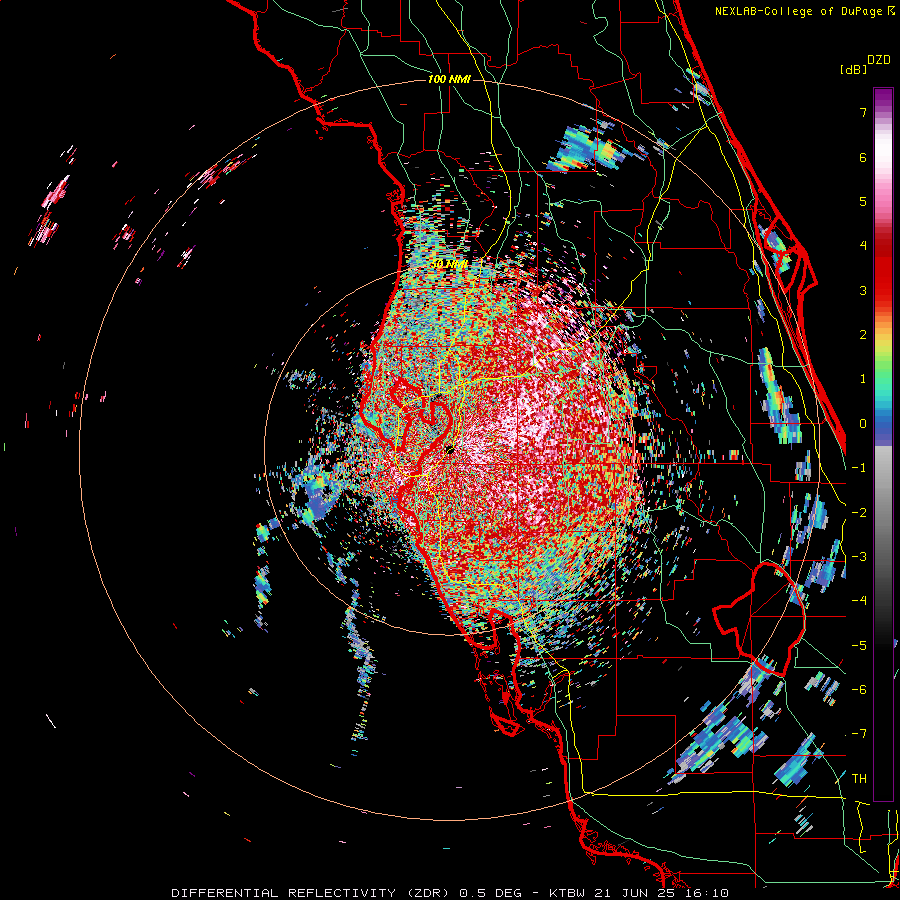
Task: Click the 2 value on the color scale
Action: click(x=863, y=335)
